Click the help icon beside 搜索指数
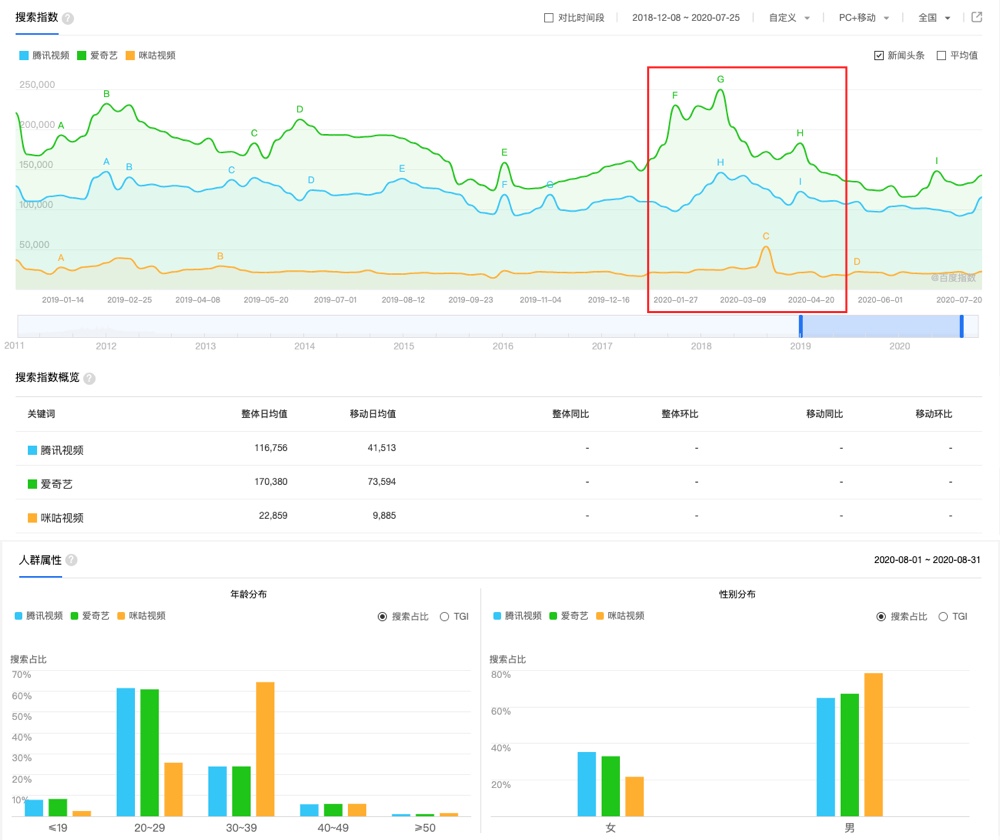 (68, 18)
